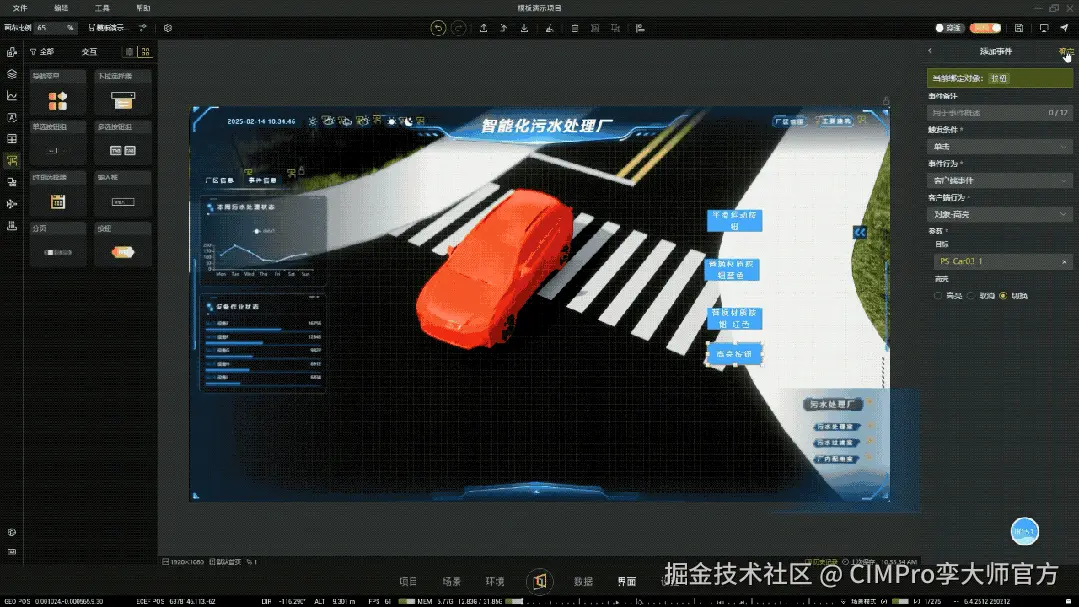Click the center cube logo in bottom nav
Viewport: 1079px width, 607px height.
click(x=540, y=582)
